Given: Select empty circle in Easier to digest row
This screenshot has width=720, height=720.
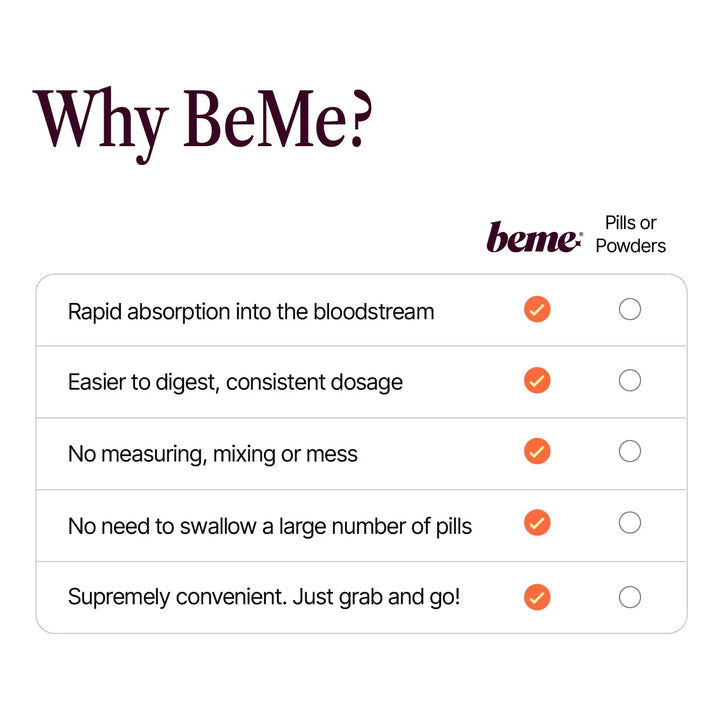Looking at the screenshot, I should [x=630, y=381].
